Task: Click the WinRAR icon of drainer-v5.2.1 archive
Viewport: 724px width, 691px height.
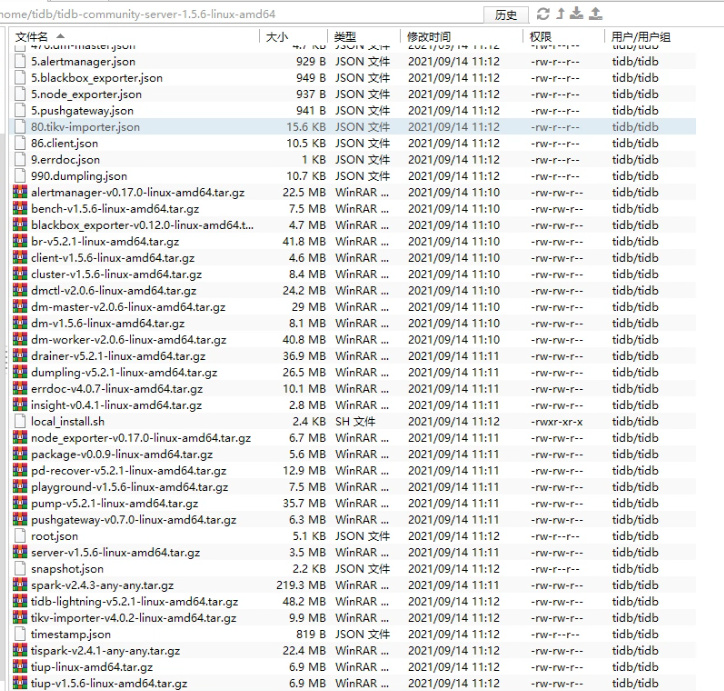Action: (x=20, y=356)
